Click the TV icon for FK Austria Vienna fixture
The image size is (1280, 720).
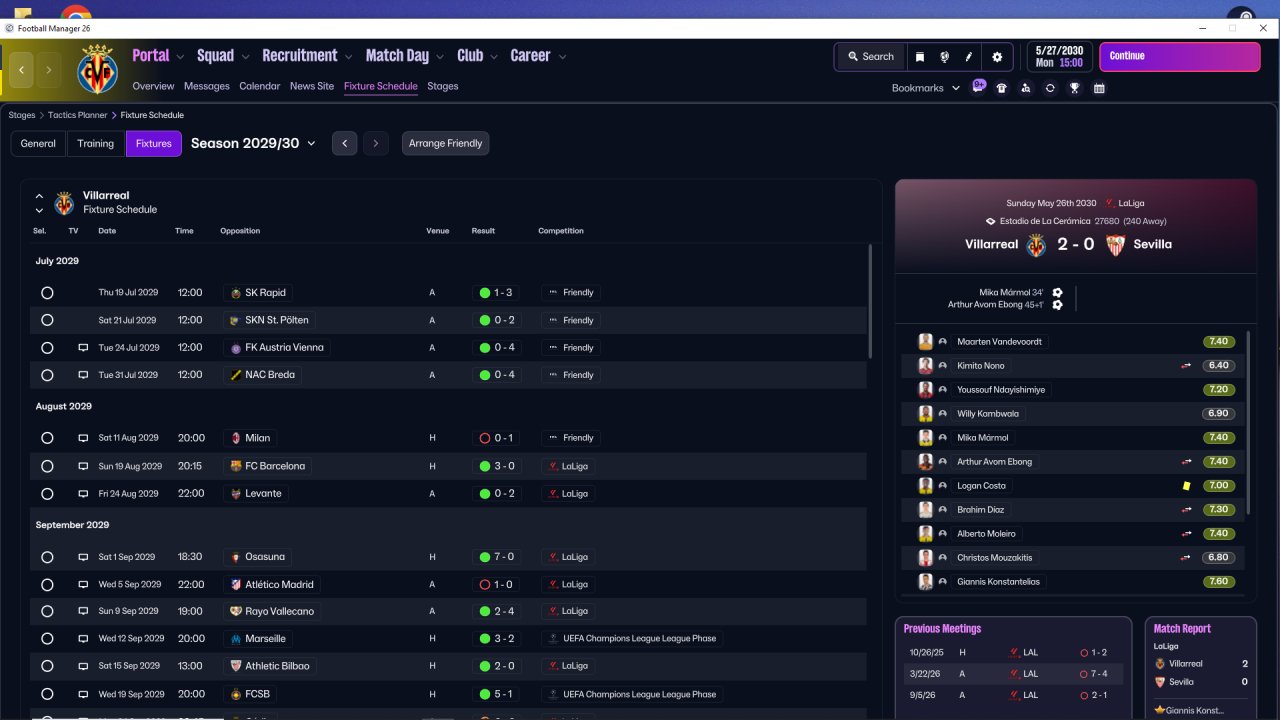pyautogui.click(x=83, y=348)
